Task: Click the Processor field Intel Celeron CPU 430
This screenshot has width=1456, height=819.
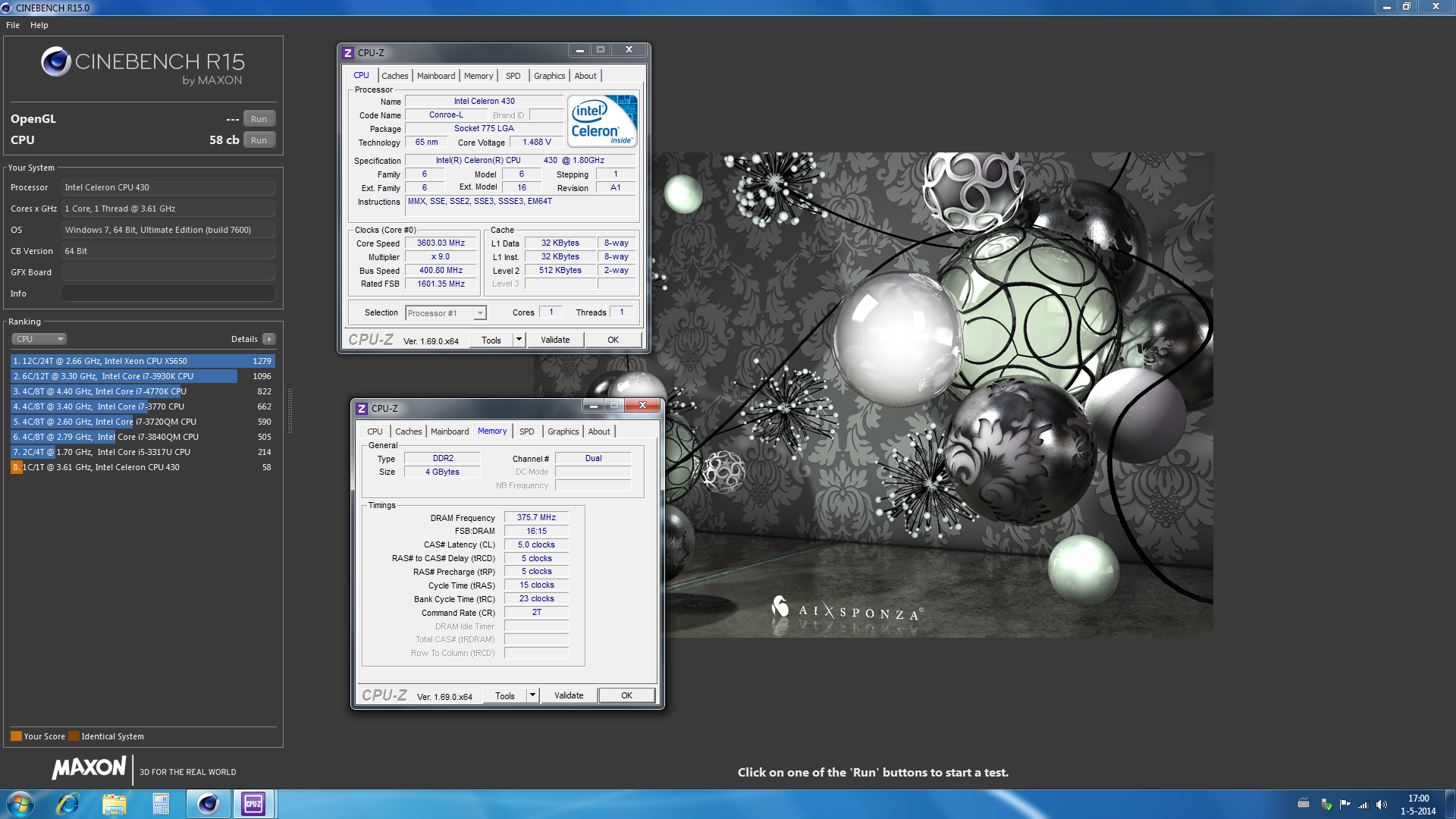Action: coord(168,187)
